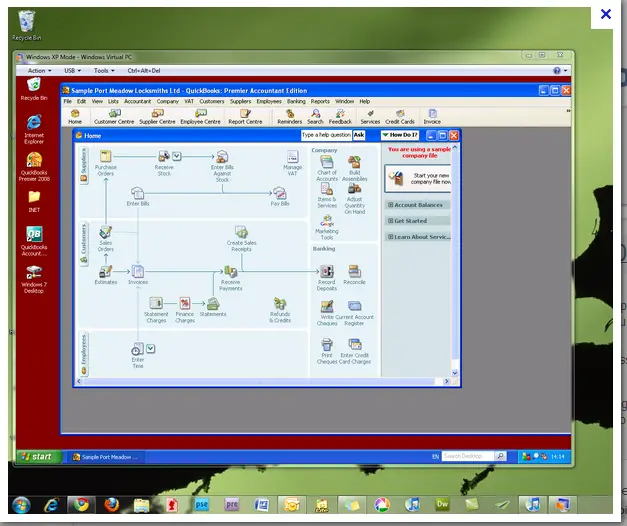Open the Google Marketing Tools icon
Viewport: 627px width, 526px height.
tap(327, 221)
